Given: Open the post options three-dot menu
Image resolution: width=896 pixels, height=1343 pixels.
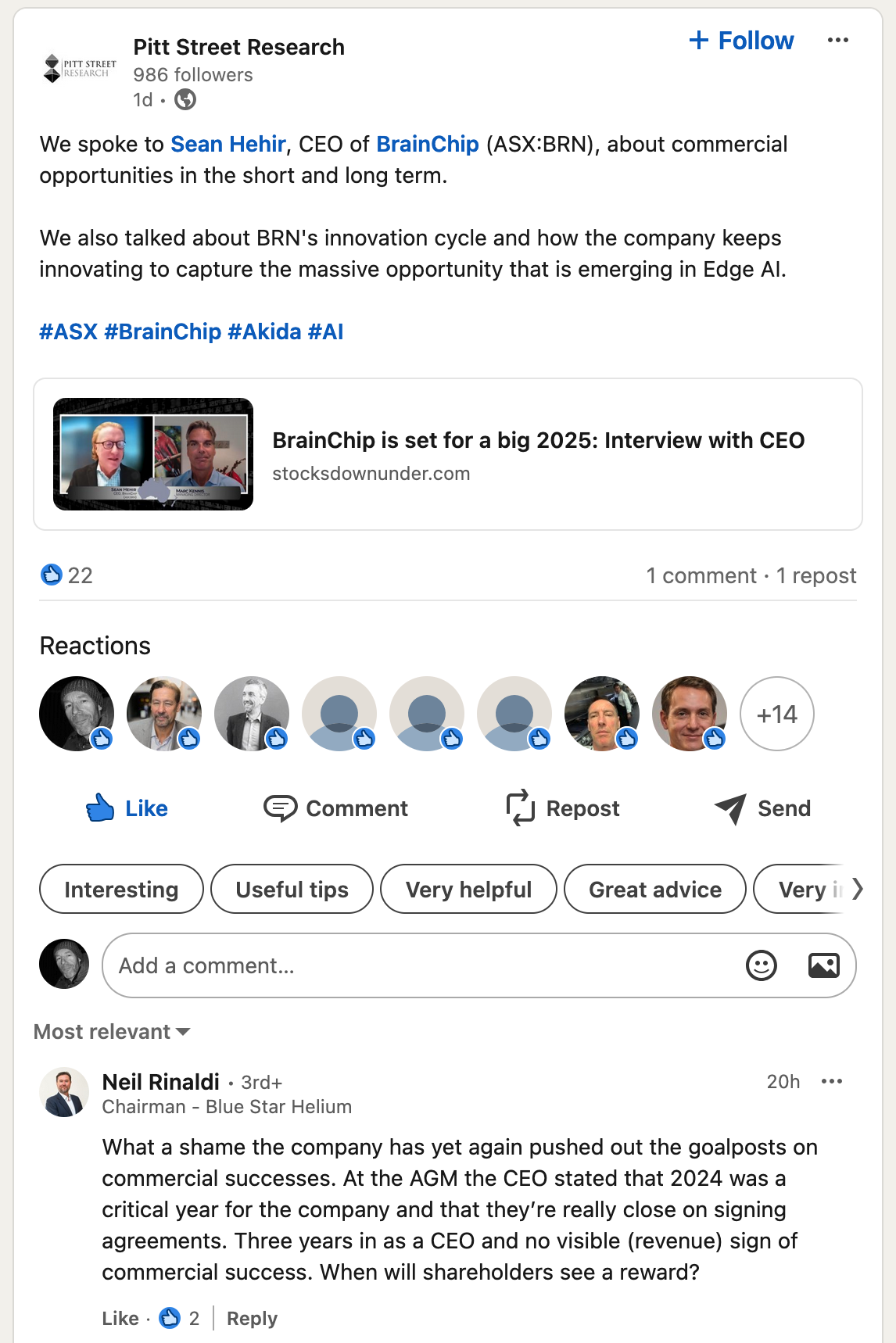Looking at the screenshot, I should pyautogui.click(x=837, y=41).
